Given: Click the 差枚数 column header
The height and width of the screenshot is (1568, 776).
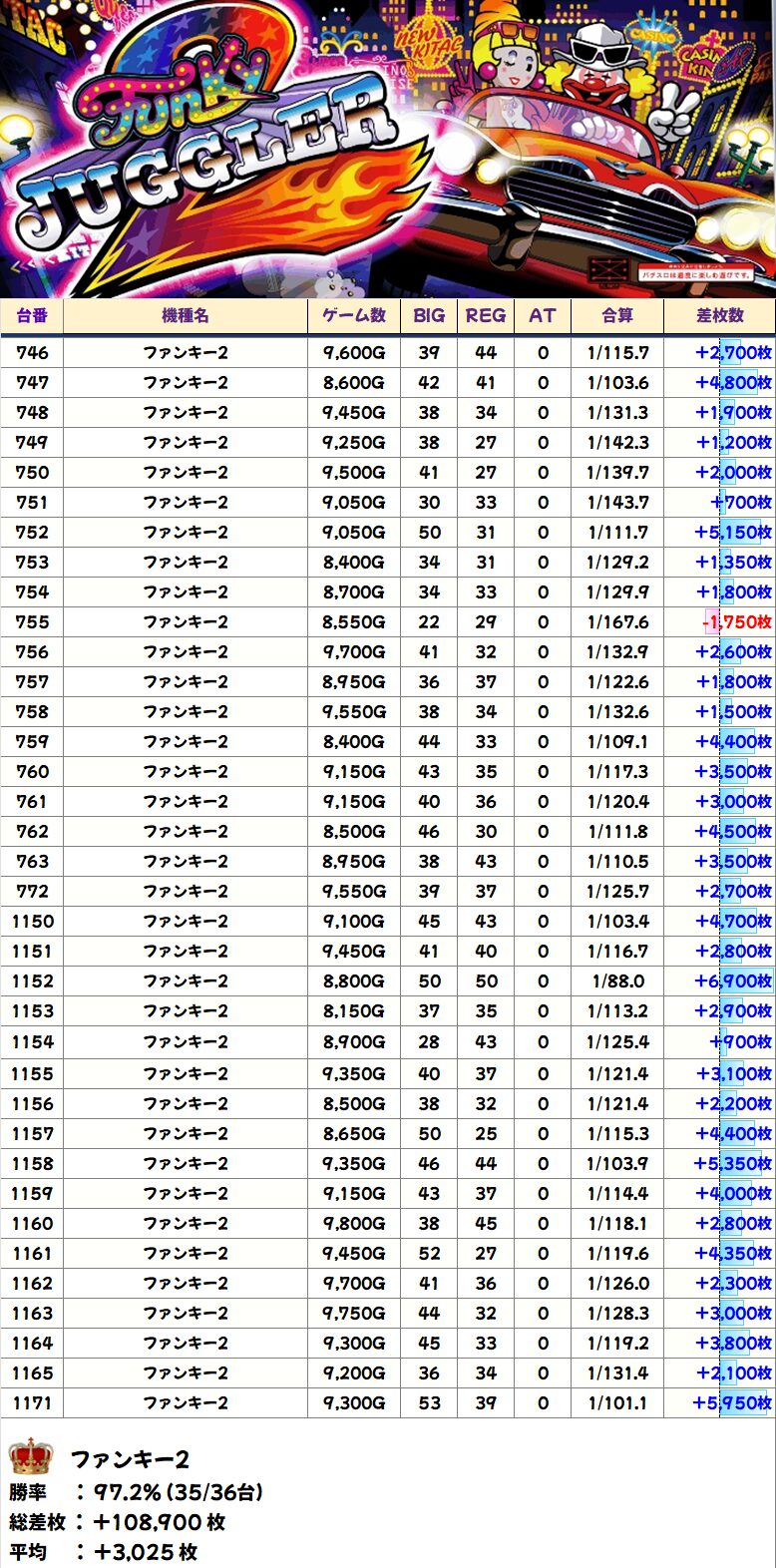Looking at the screenshot, I should (x=720, y=315).
